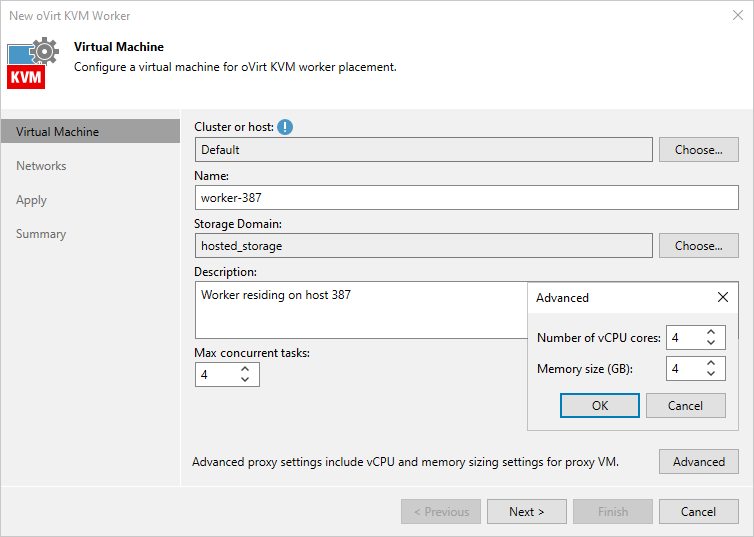Screen dimensions: 754x537
Task: Go to the Summary step
Action: [x=41, y=234]
